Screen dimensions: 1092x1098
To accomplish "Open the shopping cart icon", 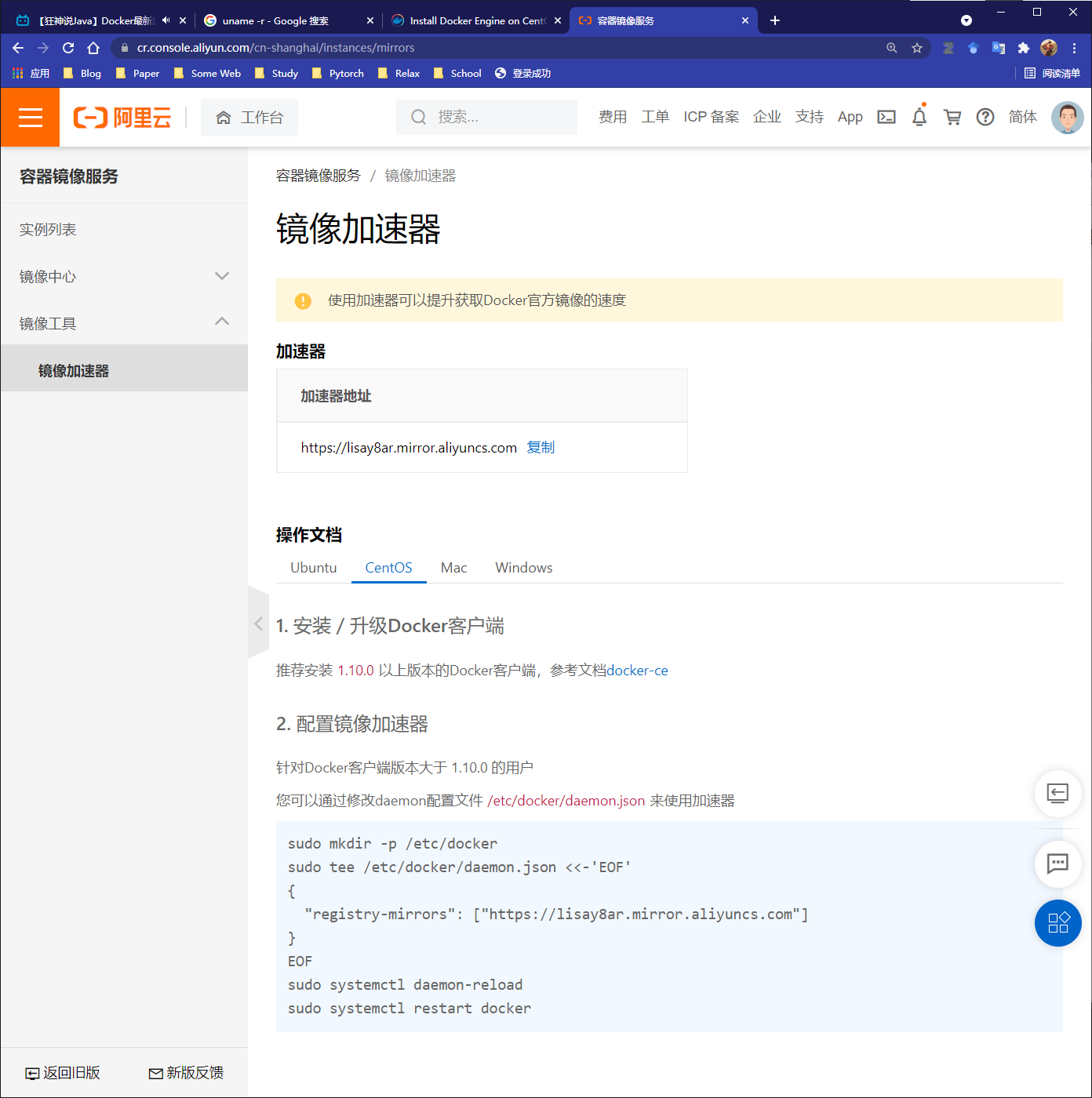I will (952, 116).
